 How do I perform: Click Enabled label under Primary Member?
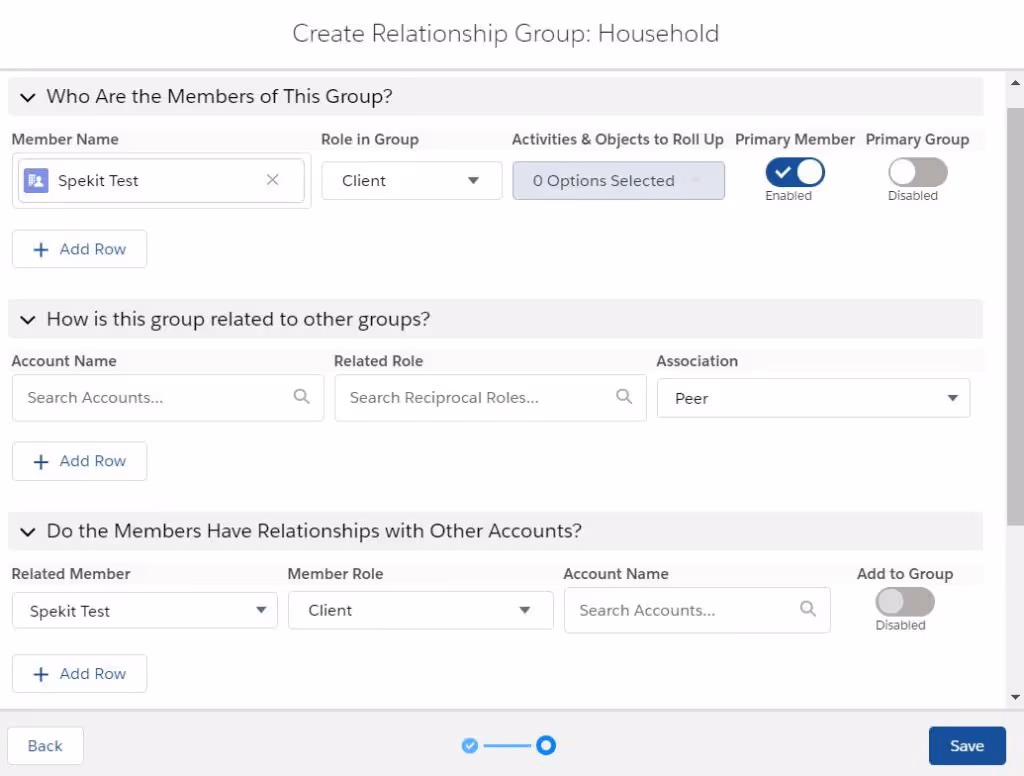click(788, 195)
